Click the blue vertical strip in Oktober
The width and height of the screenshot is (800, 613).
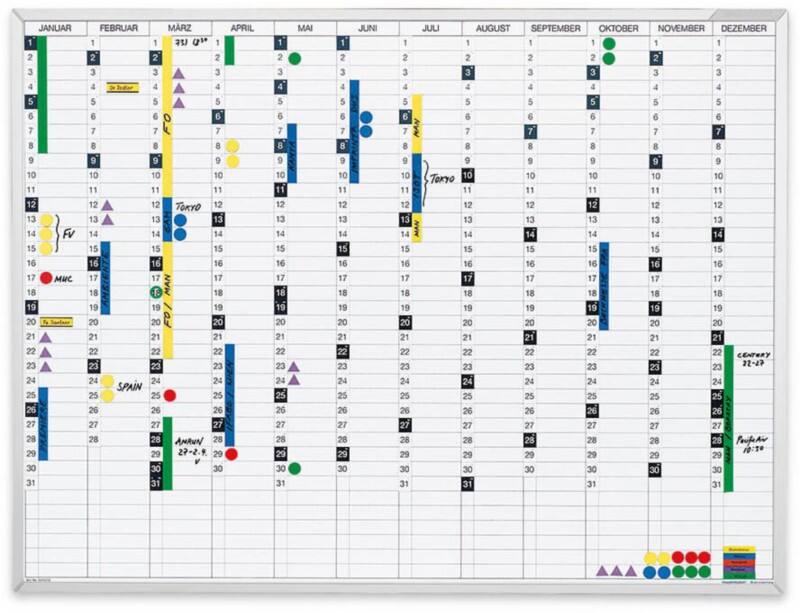tap(604, 285)
